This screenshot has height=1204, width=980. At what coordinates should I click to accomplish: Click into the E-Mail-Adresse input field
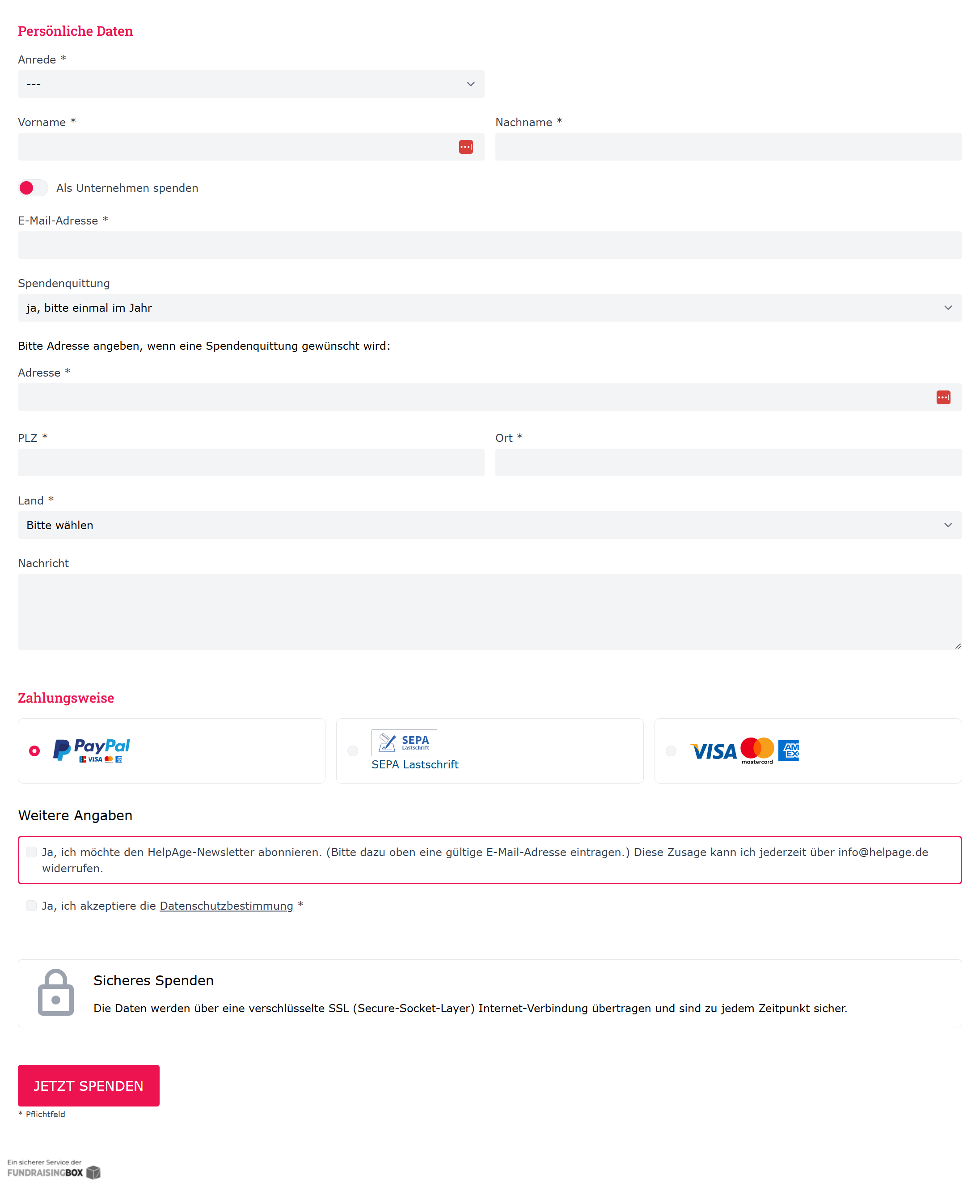490,245
